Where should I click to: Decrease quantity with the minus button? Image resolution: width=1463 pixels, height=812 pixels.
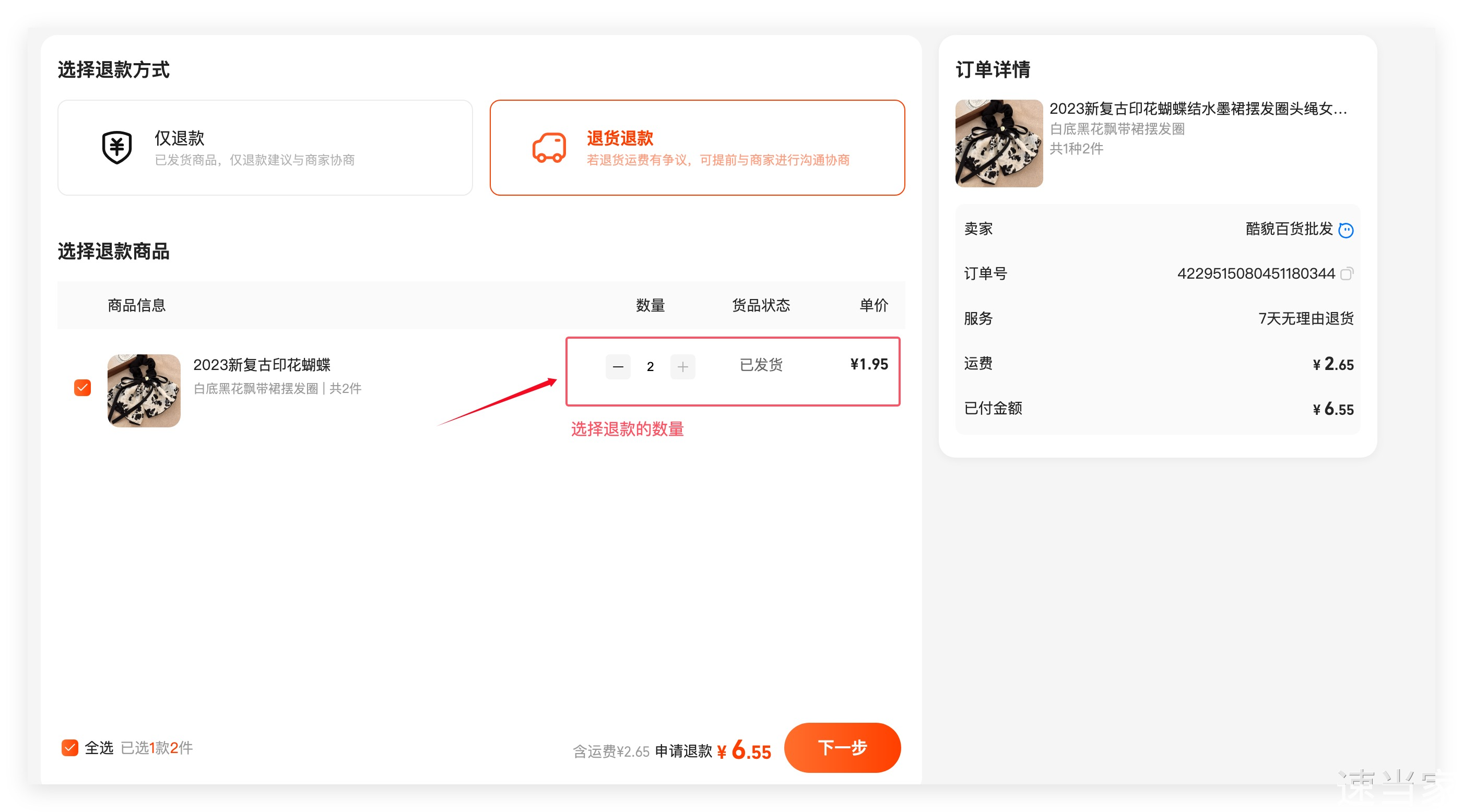(618, 367)
